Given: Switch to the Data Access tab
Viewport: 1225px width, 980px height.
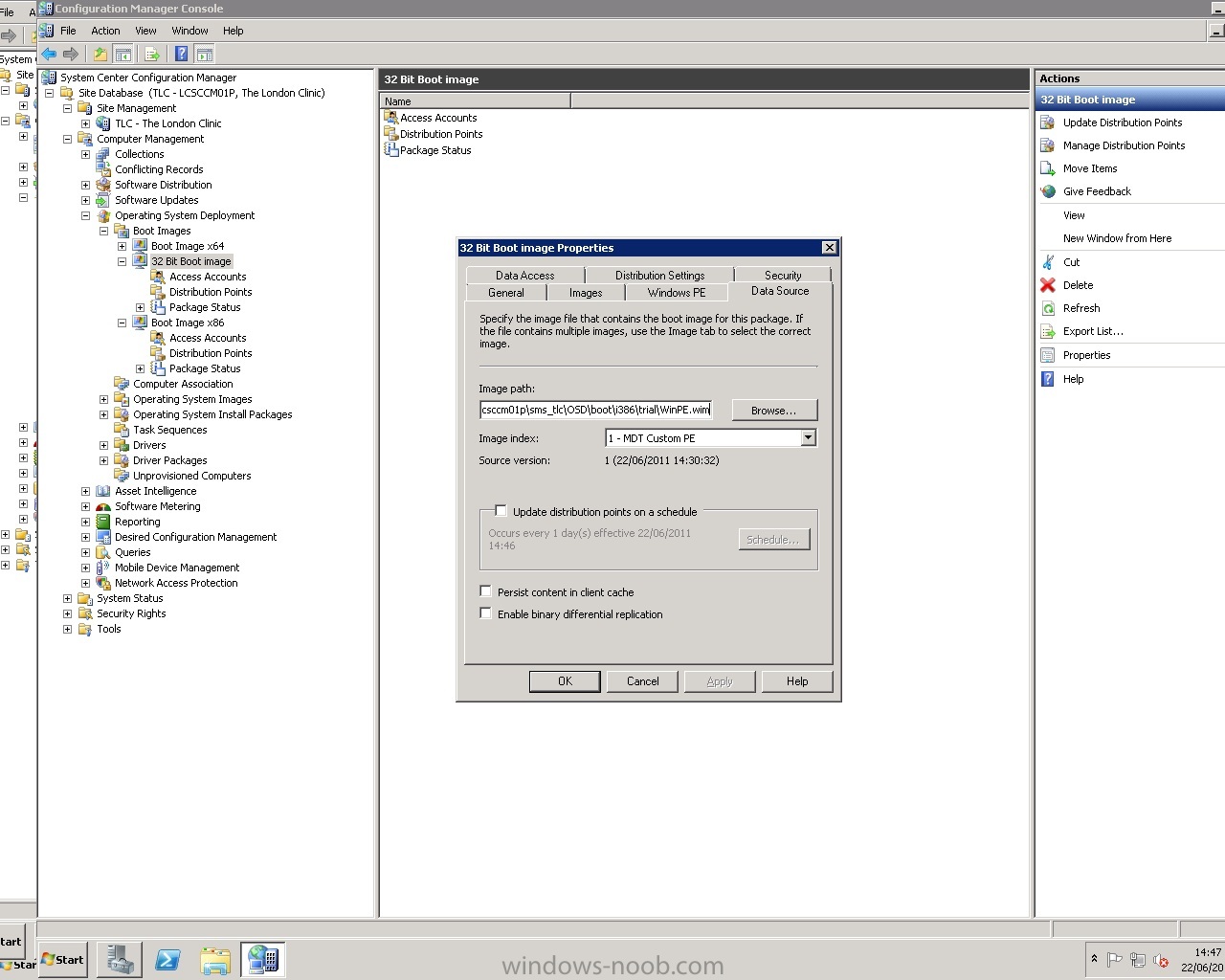Looking at the screenshot, I should tap(524, 275).
